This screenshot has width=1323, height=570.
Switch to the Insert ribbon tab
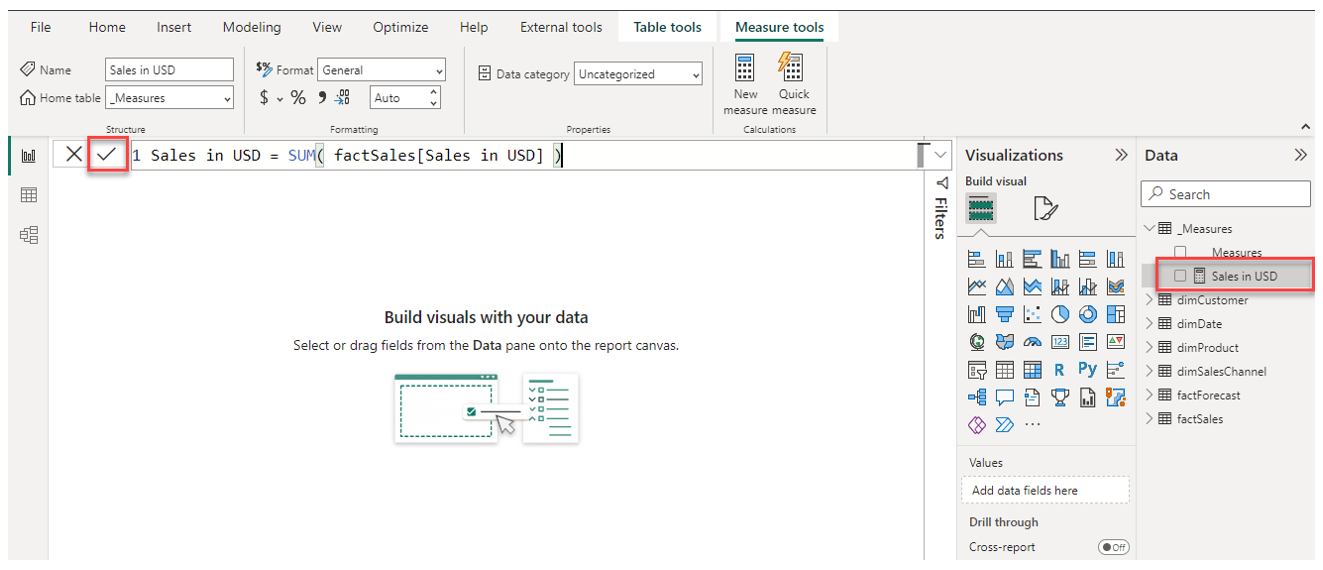(174, 27)
